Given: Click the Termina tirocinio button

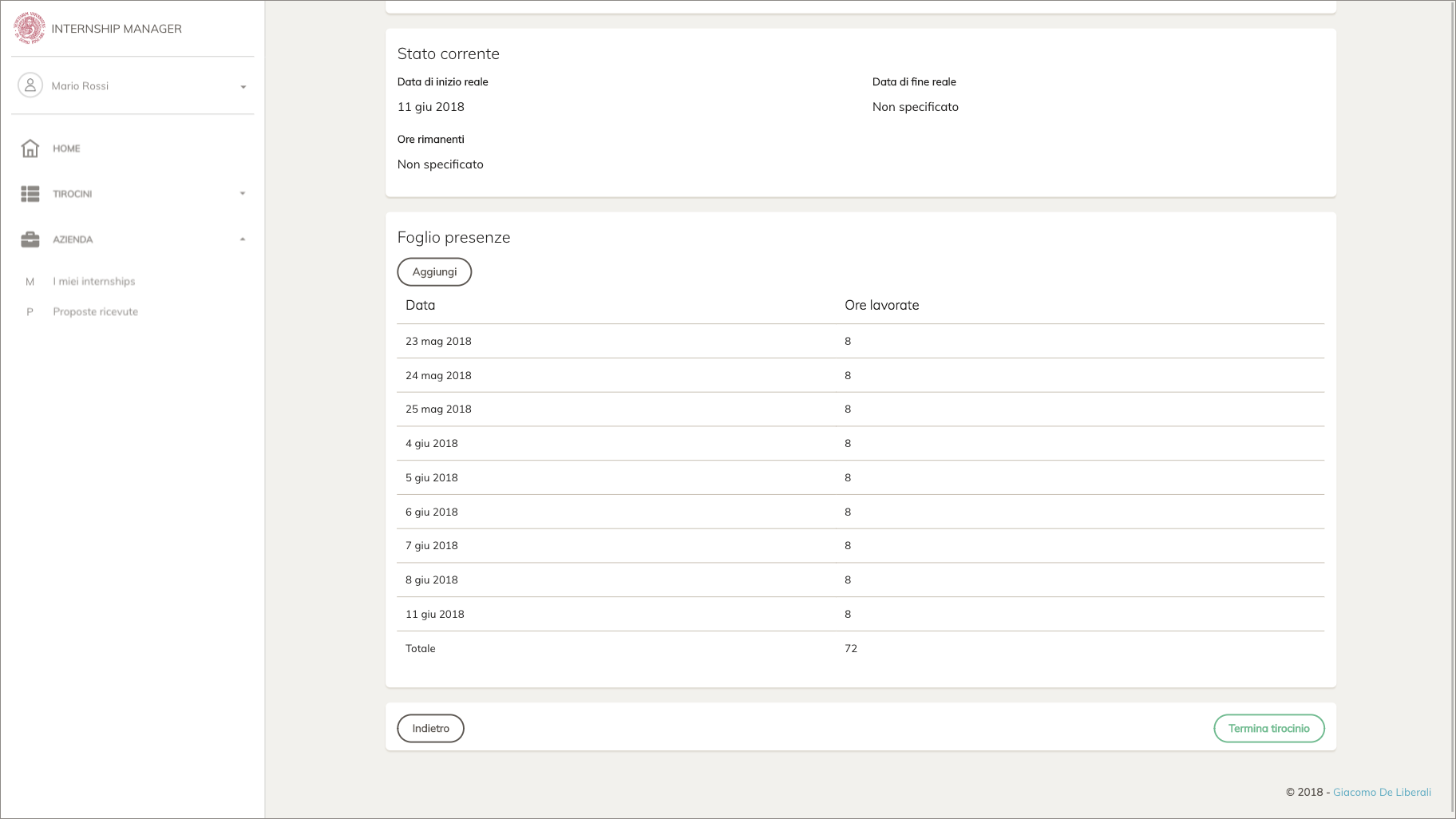Looking at the screenshot, I should (x=1269, y=729).
